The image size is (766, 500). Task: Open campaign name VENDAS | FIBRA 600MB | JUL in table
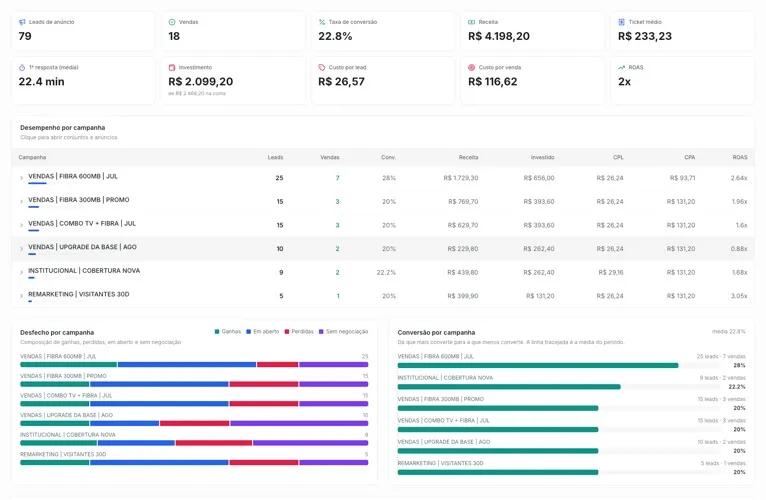[73, 176]
